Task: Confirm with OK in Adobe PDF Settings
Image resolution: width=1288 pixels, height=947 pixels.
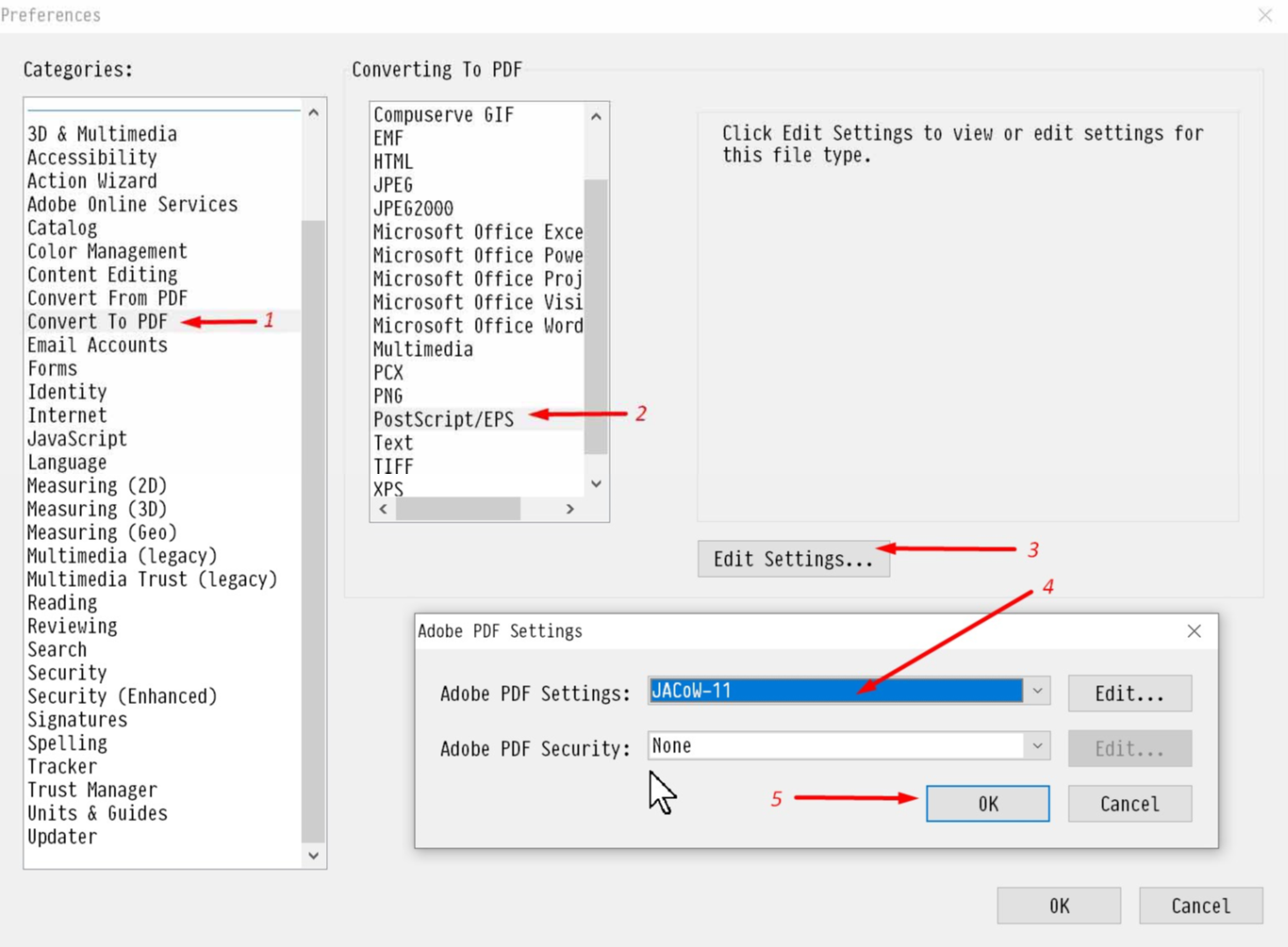Action: [987, 803]
